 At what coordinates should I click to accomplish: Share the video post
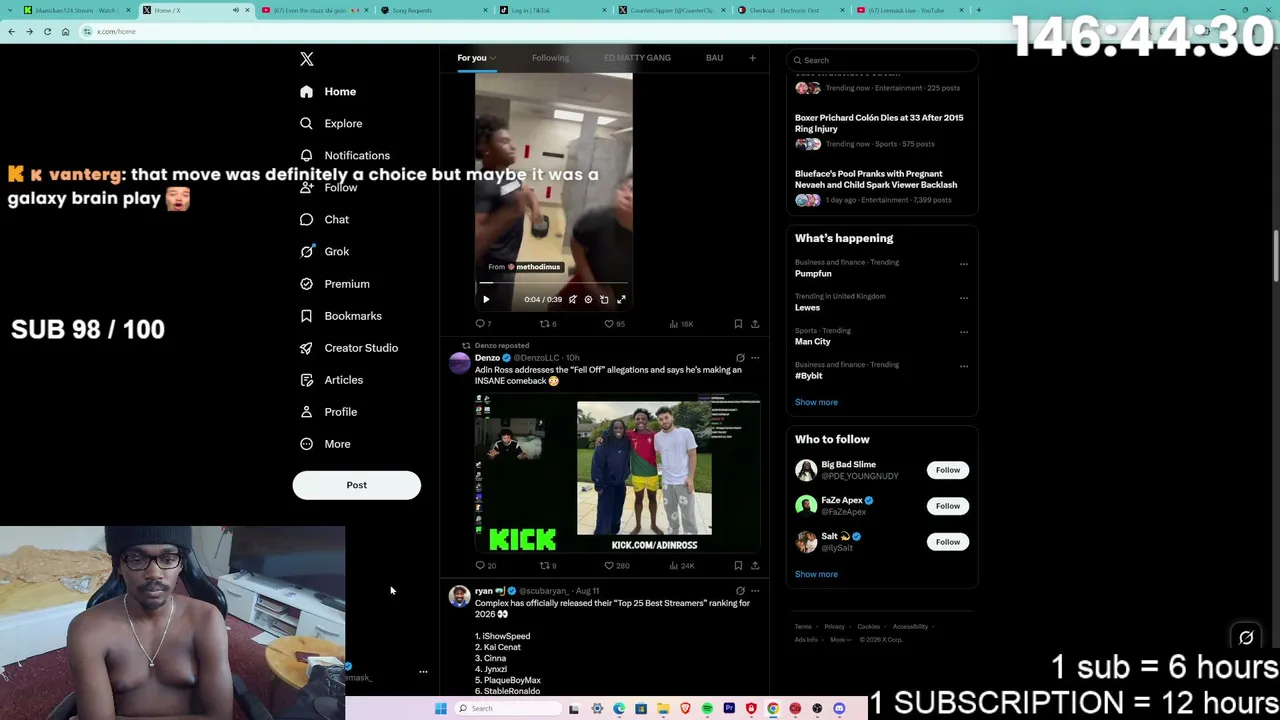[755, 324]
